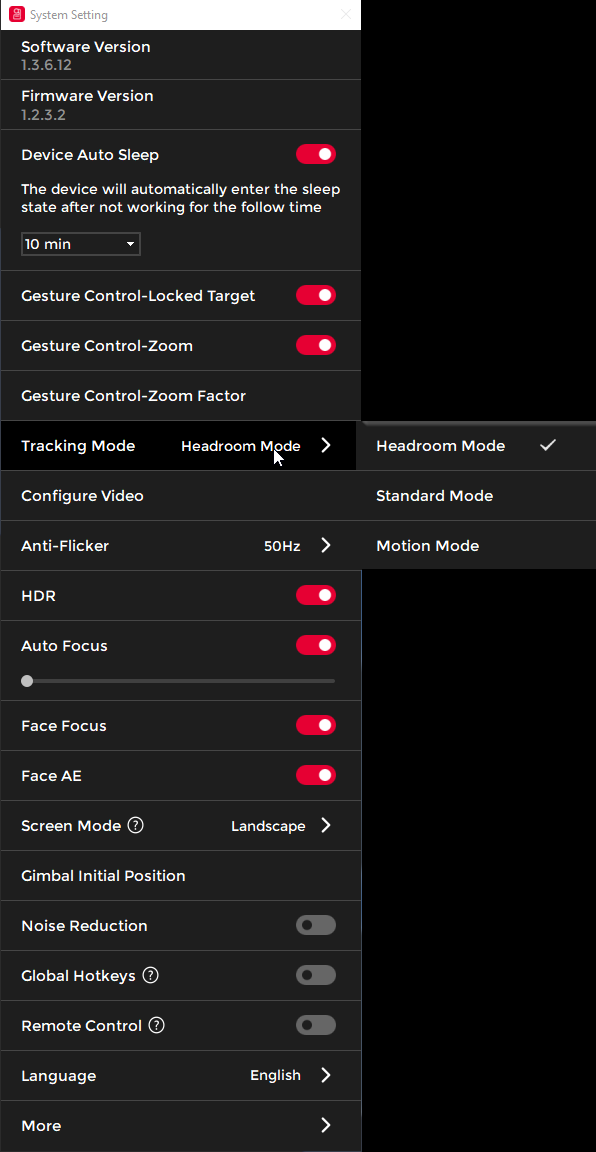Turn off Device Auto Sleep

pyautogui.click(x=316, y=154)
